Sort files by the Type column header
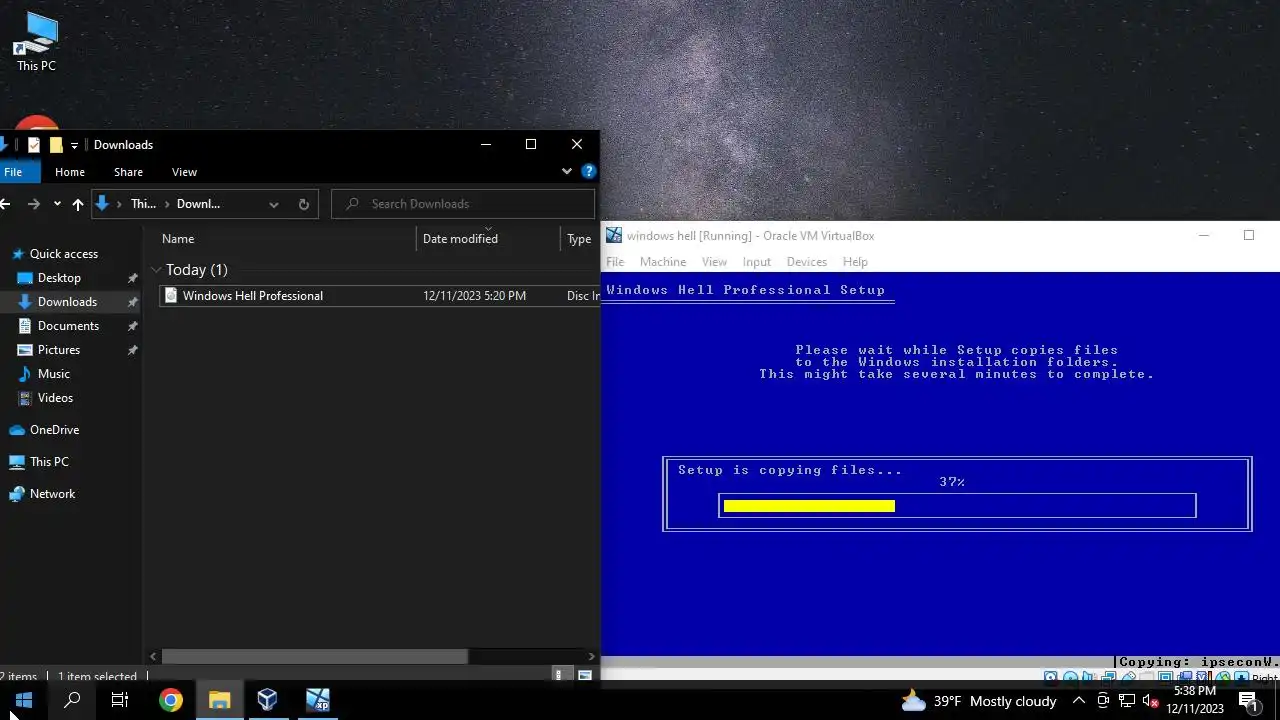This screenshot has width=1280, height=720. tap(579, 239)
